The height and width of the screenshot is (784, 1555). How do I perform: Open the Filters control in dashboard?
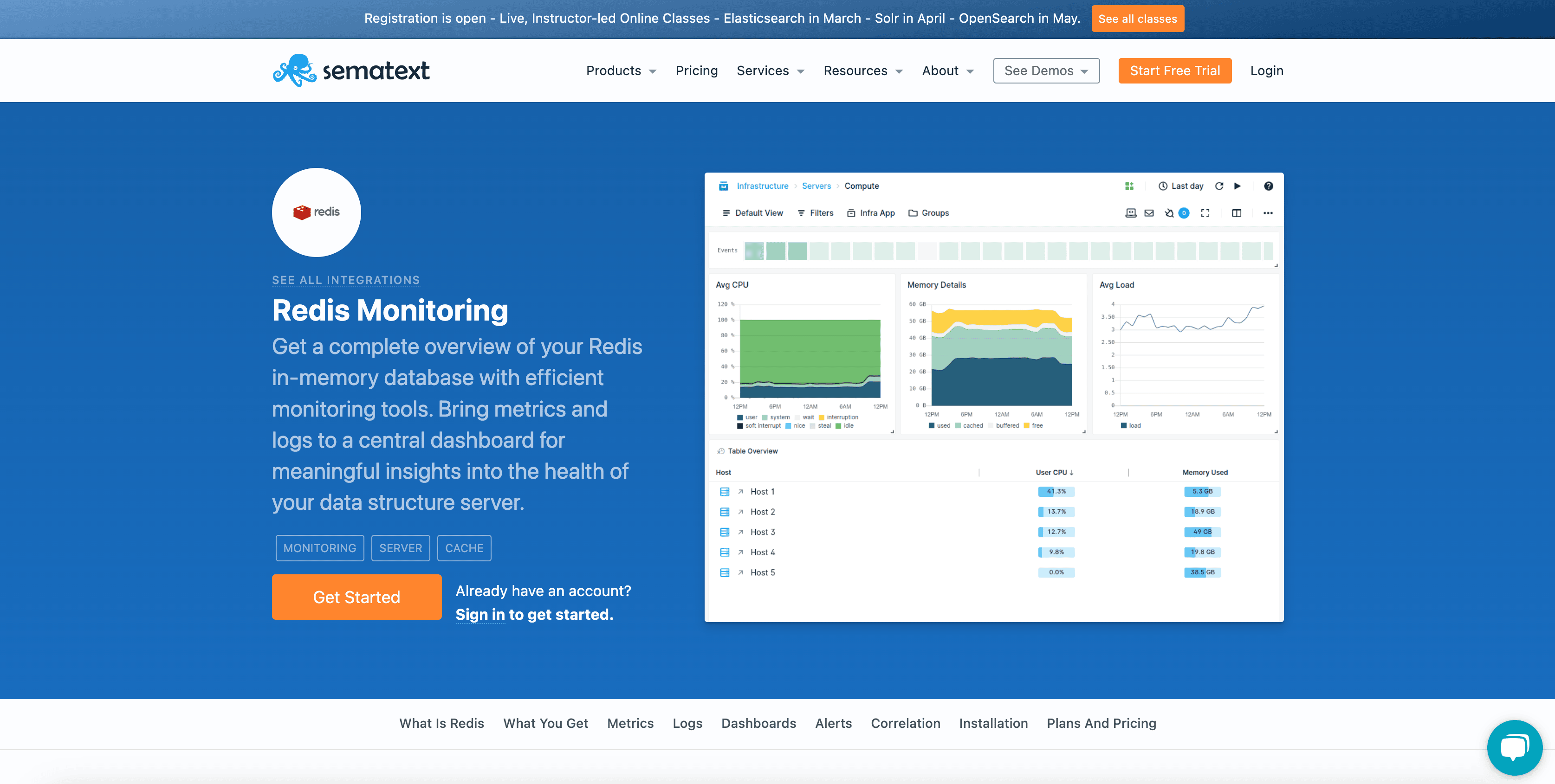click(815, 213)
